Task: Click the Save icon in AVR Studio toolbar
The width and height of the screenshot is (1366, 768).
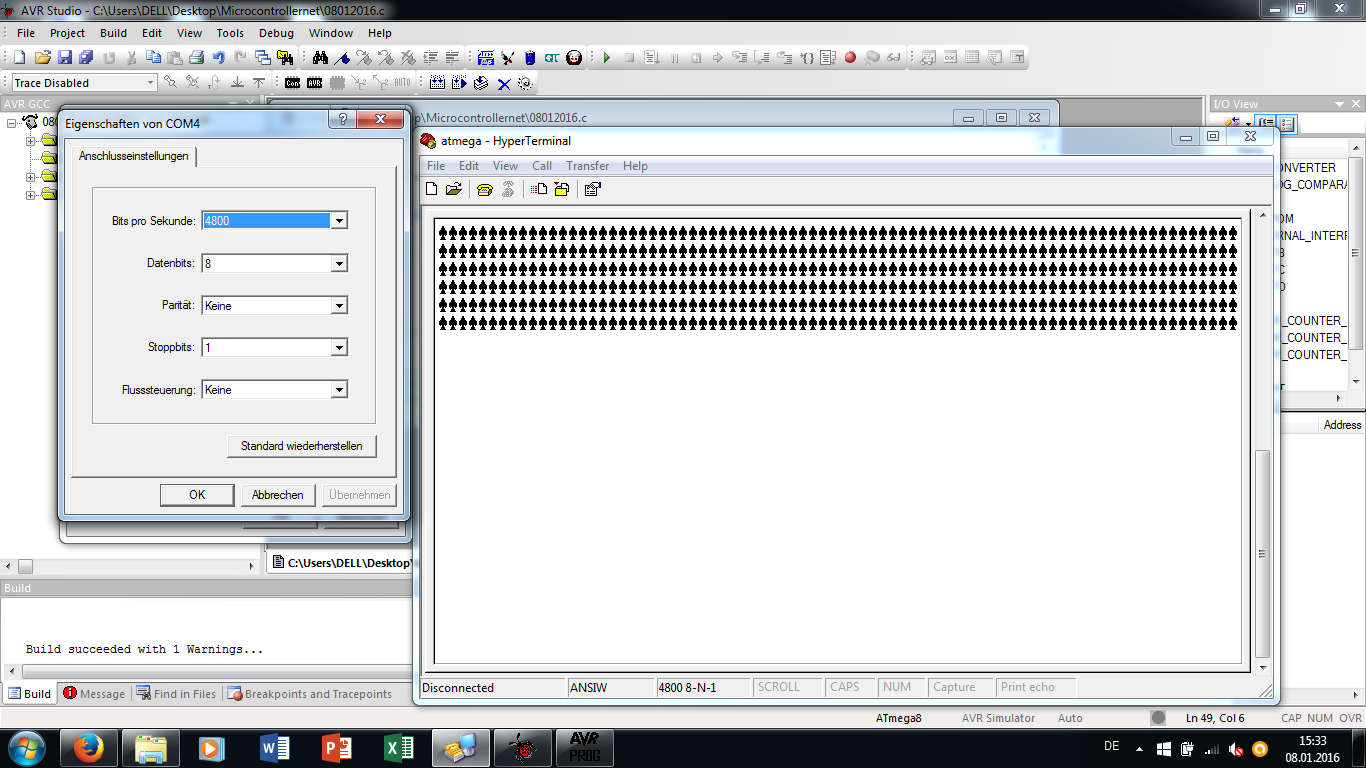Action: coord(64,58)
